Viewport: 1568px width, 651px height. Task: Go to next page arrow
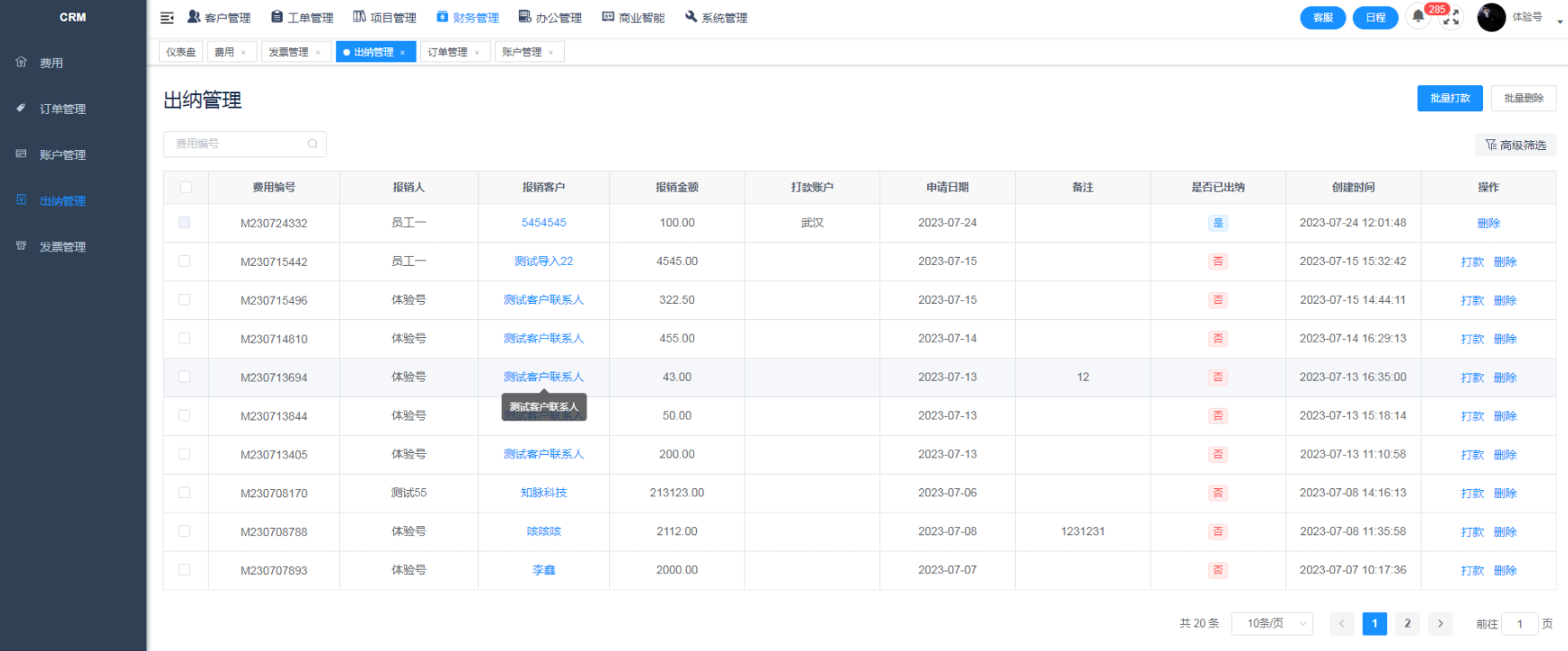pyautogui.click(x=1441, y=623)
